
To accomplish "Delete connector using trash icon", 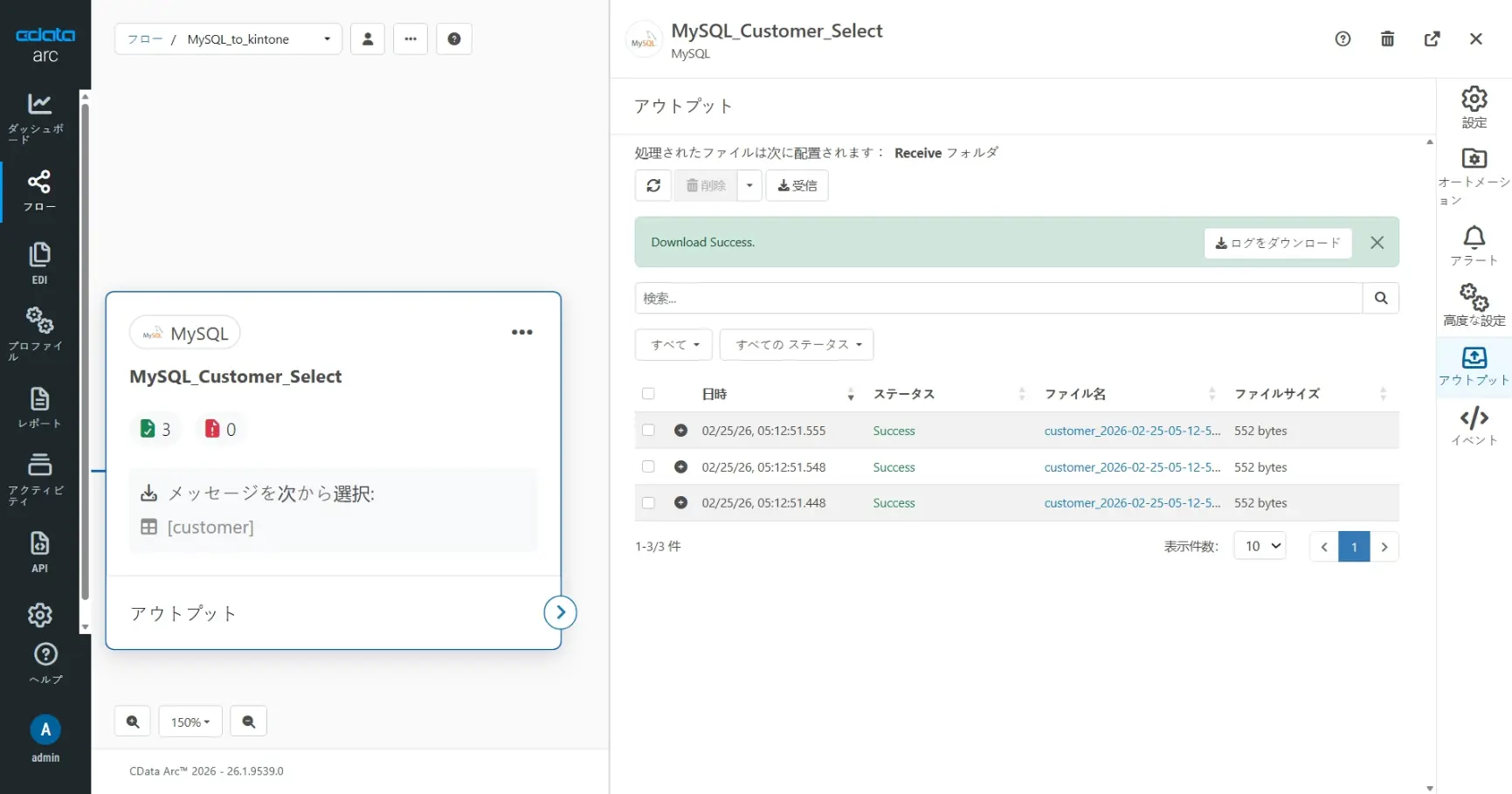I will point(1387,39).
